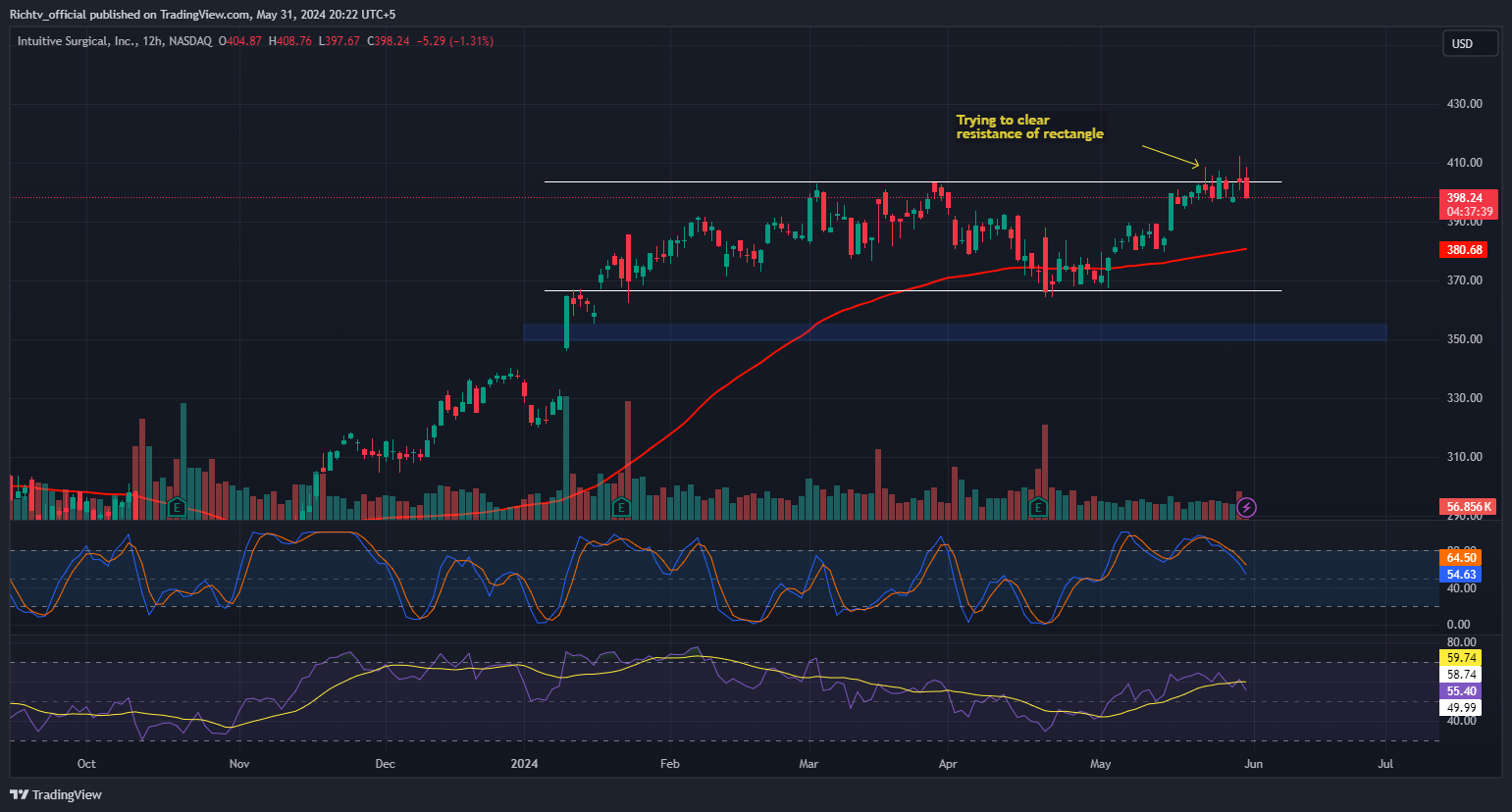This screenshot has width=1512, height=812.
Task: Click the high value H408.76
Action: [x=289, y=41]
